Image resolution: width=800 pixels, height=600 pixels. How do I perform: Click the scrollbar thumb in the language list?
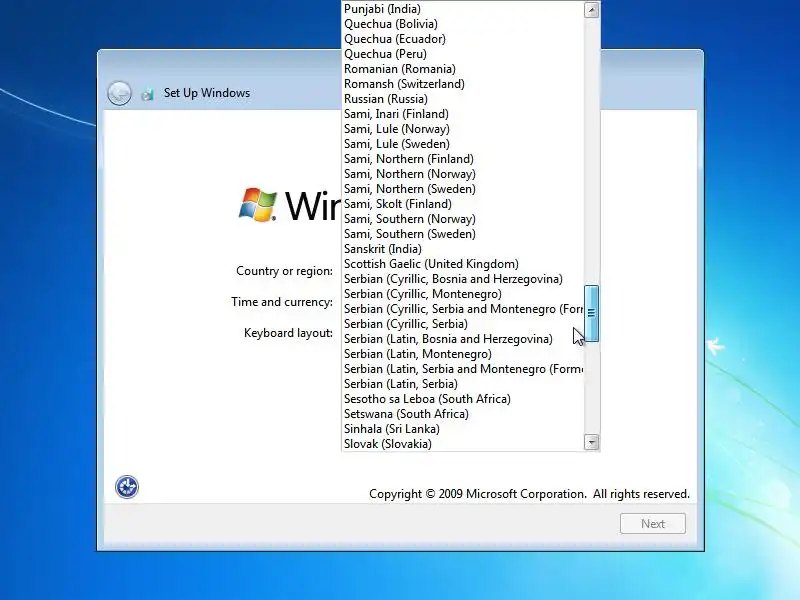591,313
